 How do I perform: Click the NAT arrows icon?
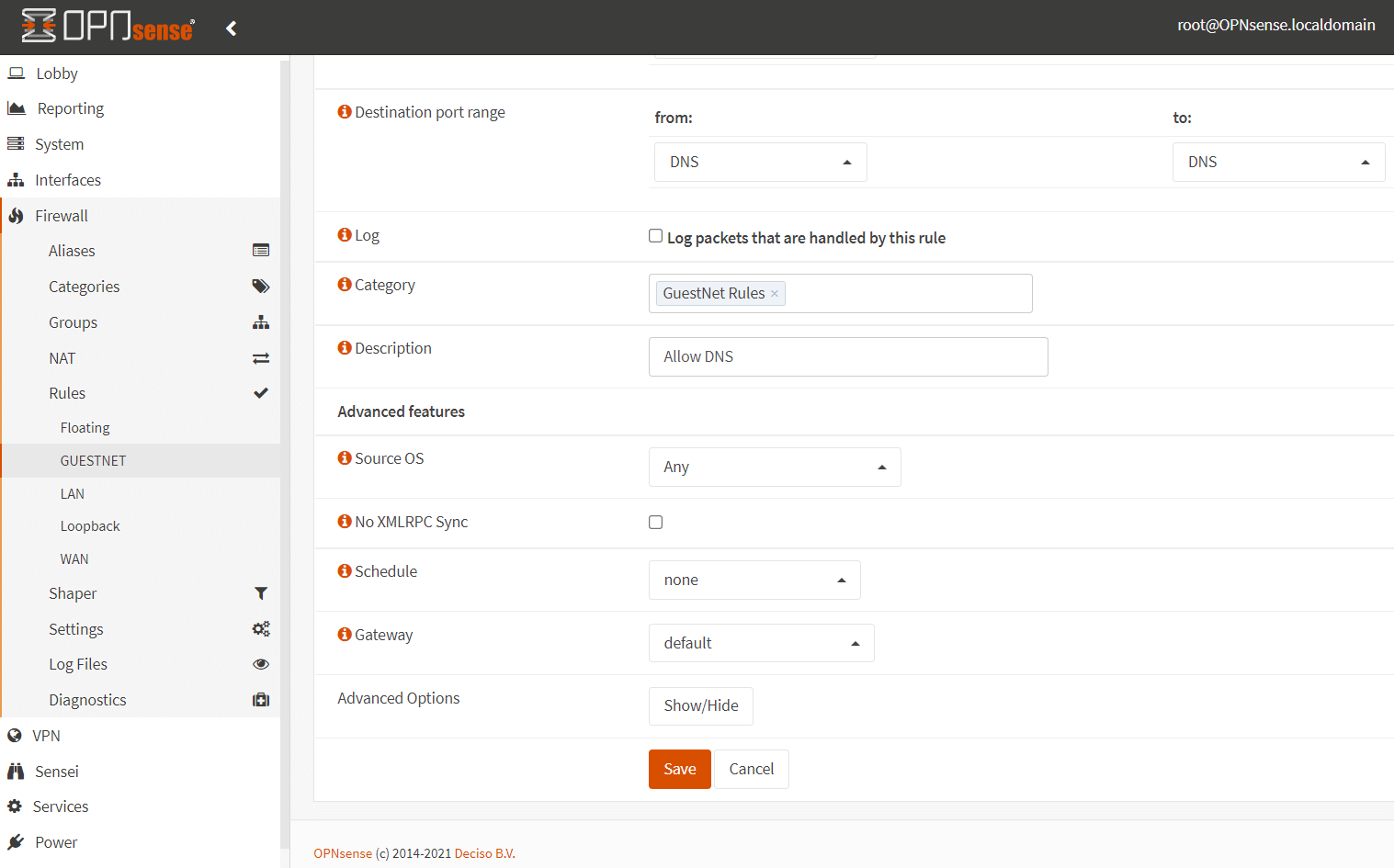coord(261,358)
